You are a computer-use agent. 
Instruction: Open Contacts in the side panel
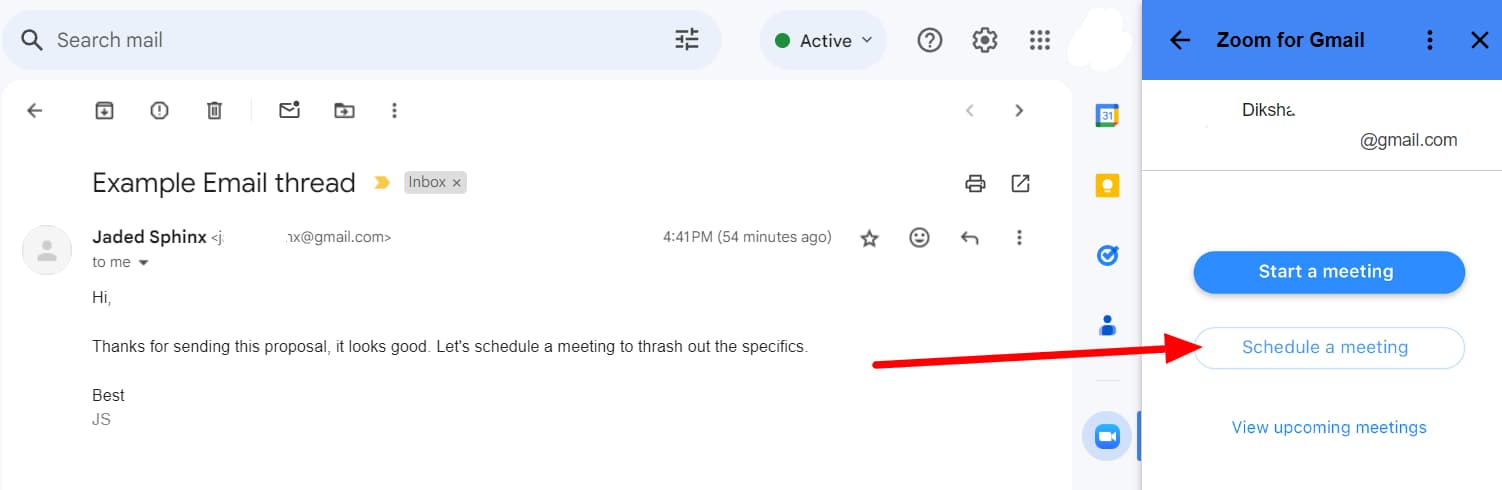(1107, 326)
